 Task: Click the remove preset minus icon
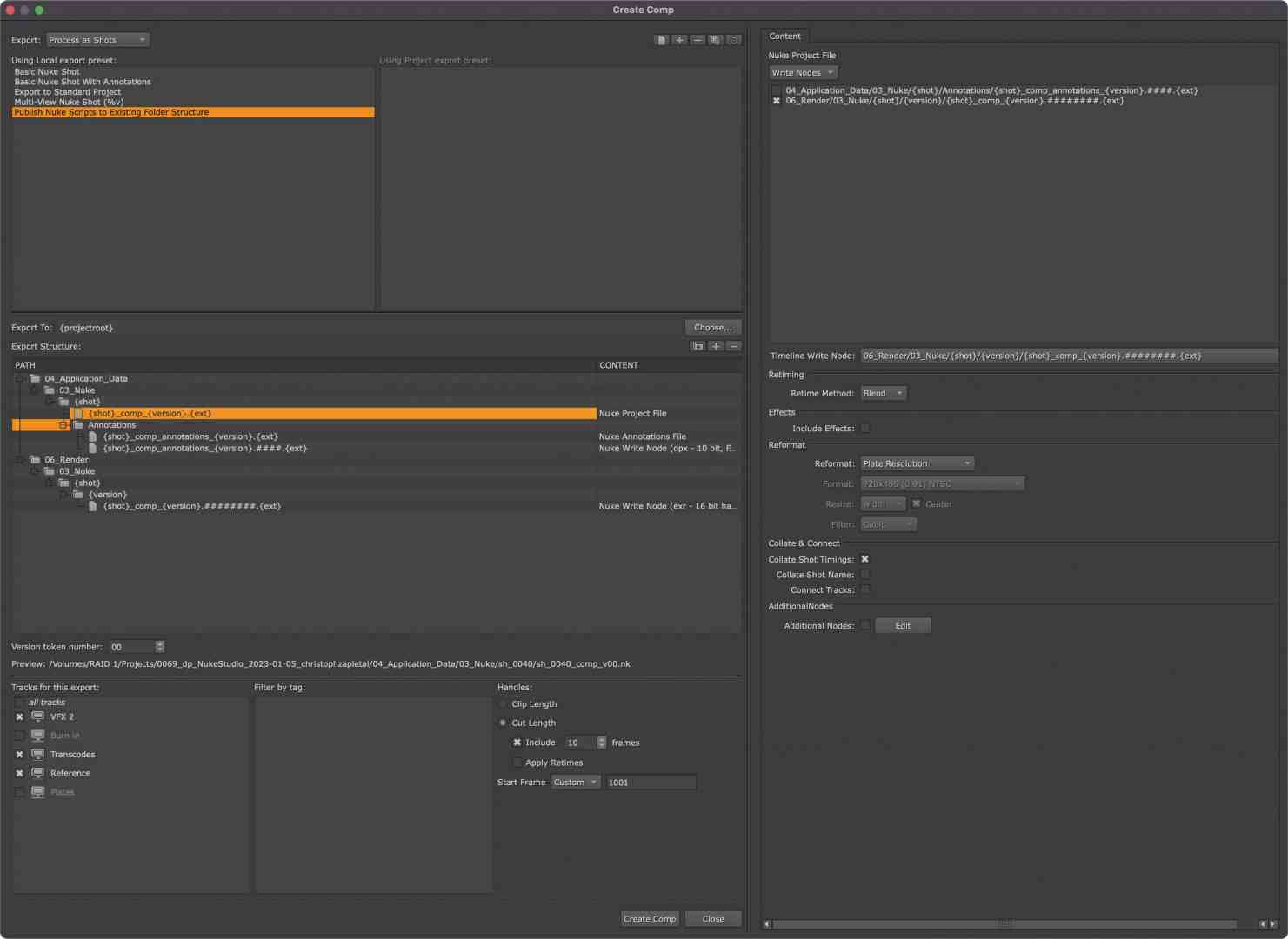click(697, 40)
